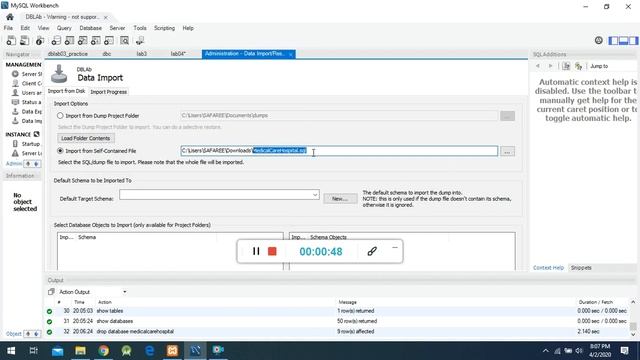Open Users and Privileges in navigator
The image size is (640, 360).
coord(27,93)
